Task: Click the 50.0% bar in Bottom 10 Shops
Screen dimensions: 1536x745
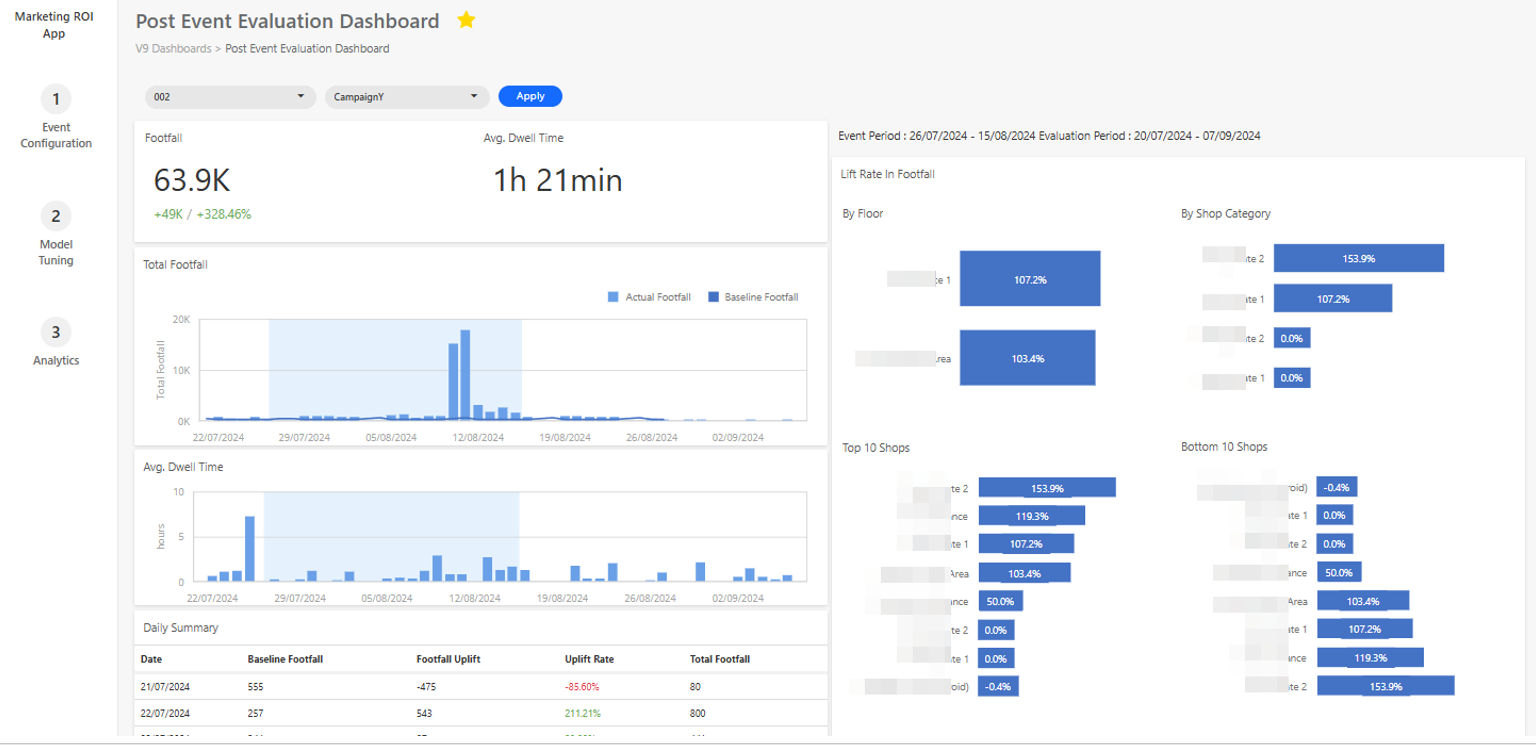Action: (1339, 573)
